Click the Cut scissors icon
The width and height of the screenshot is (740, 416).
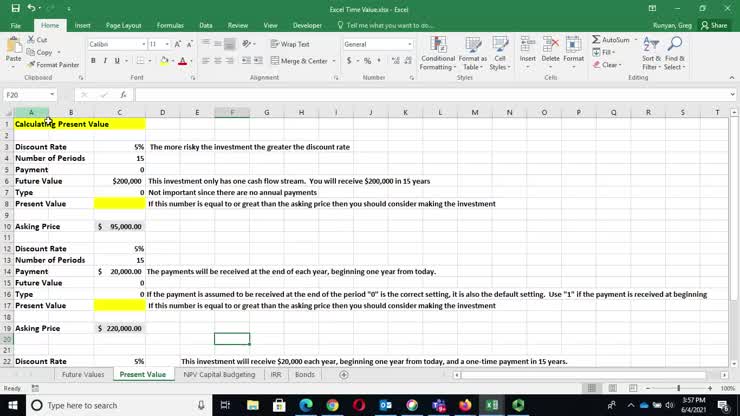31,40
